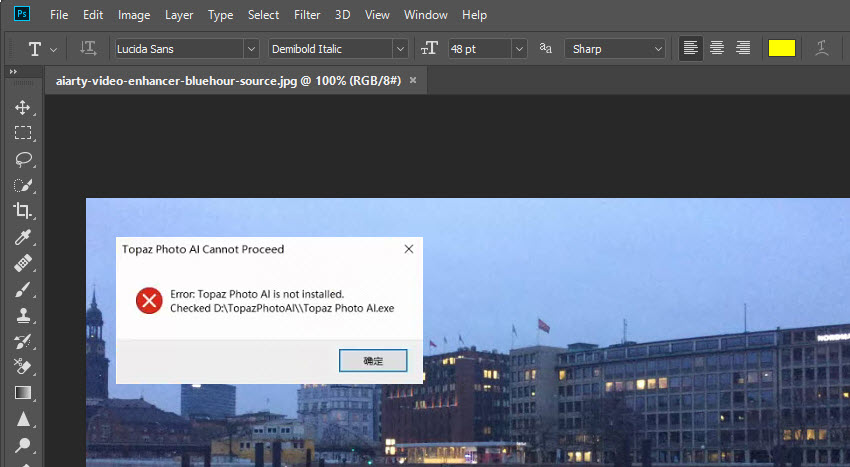This screenshot has width=850, height=467.
Task: Confirm the Topaz error dialog with 确定
Action: 373,361
